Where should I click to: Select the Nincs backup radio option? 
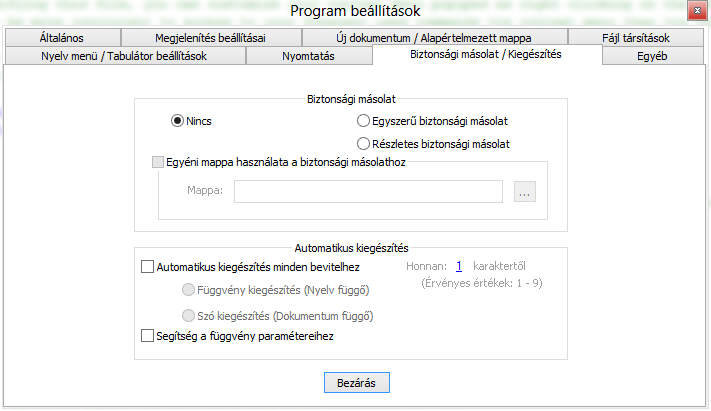click(x=178, y=121)
